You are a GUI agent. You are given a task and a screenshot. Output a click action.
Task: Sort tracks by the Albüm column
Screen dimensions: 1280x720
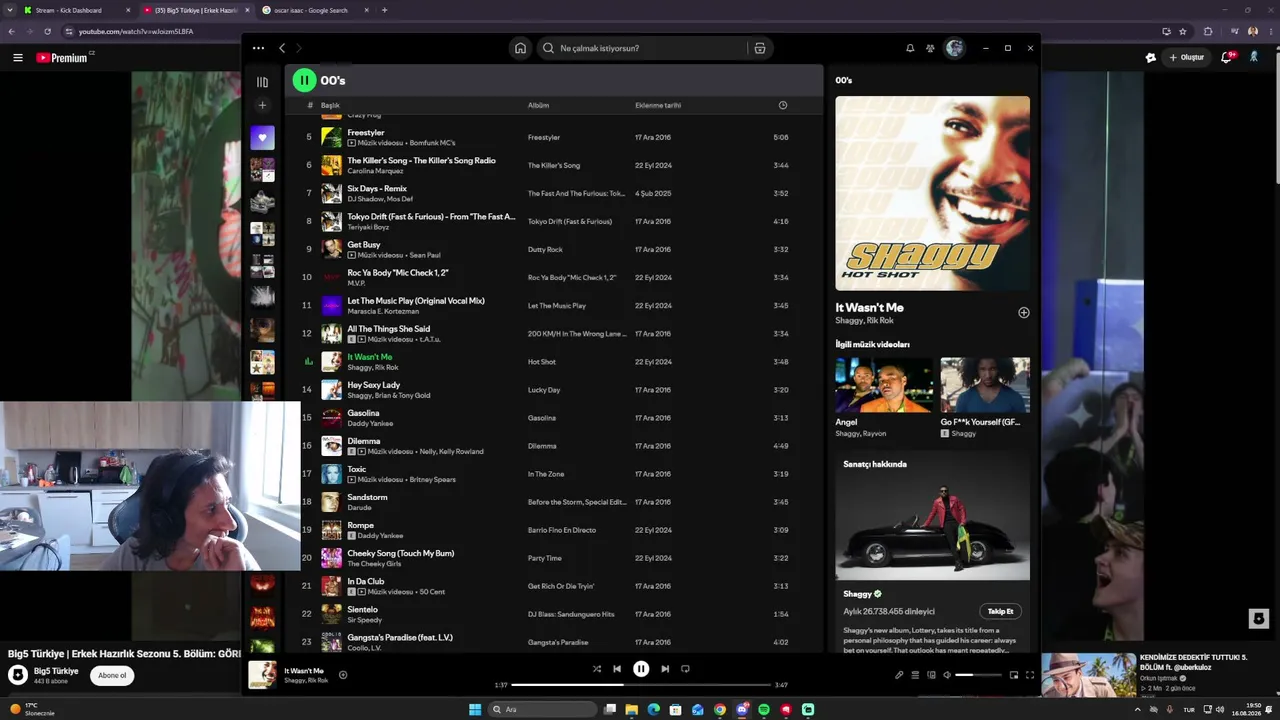(538, 105)
